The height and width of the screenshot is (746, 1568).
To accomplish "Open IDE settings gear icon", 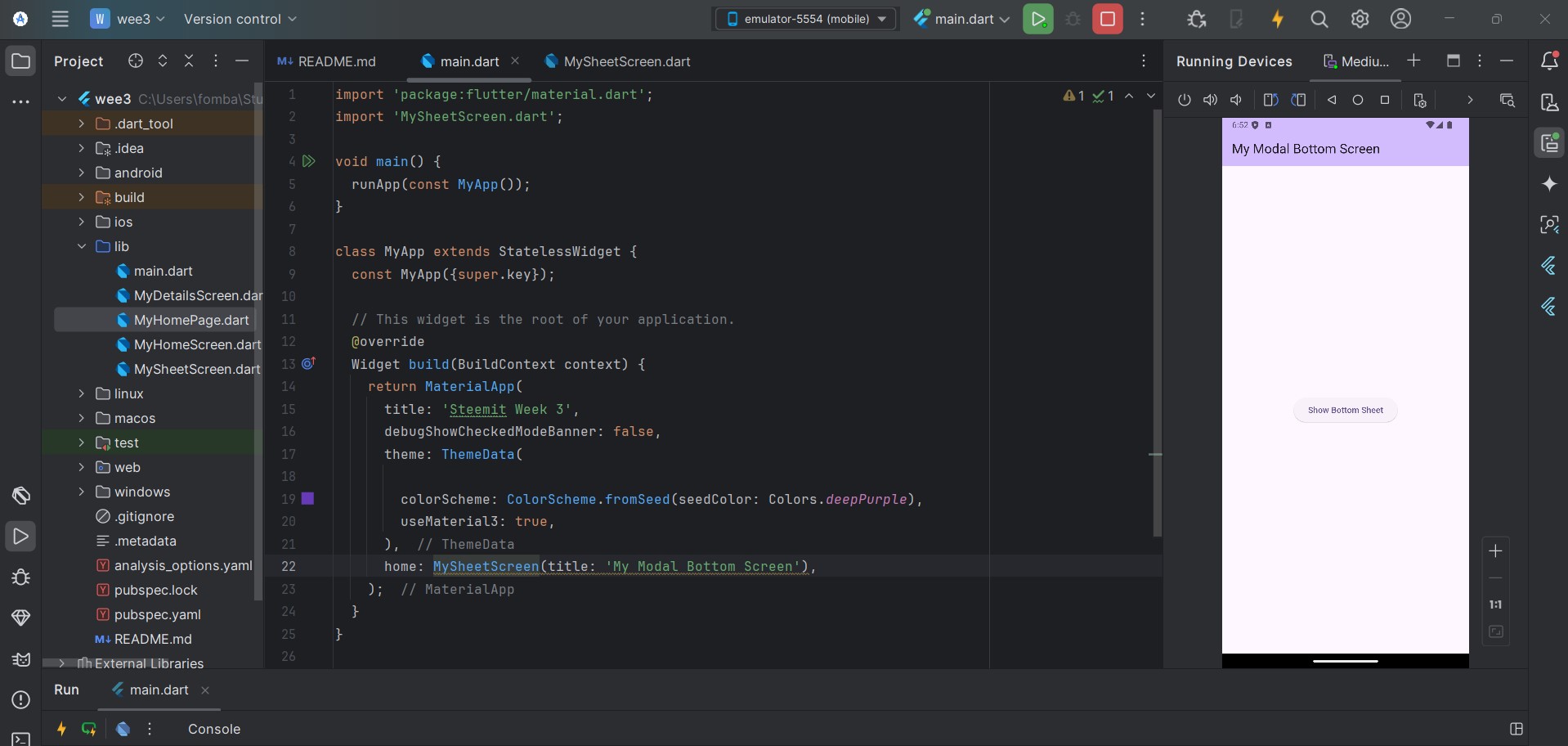I will pos(1360,19).
